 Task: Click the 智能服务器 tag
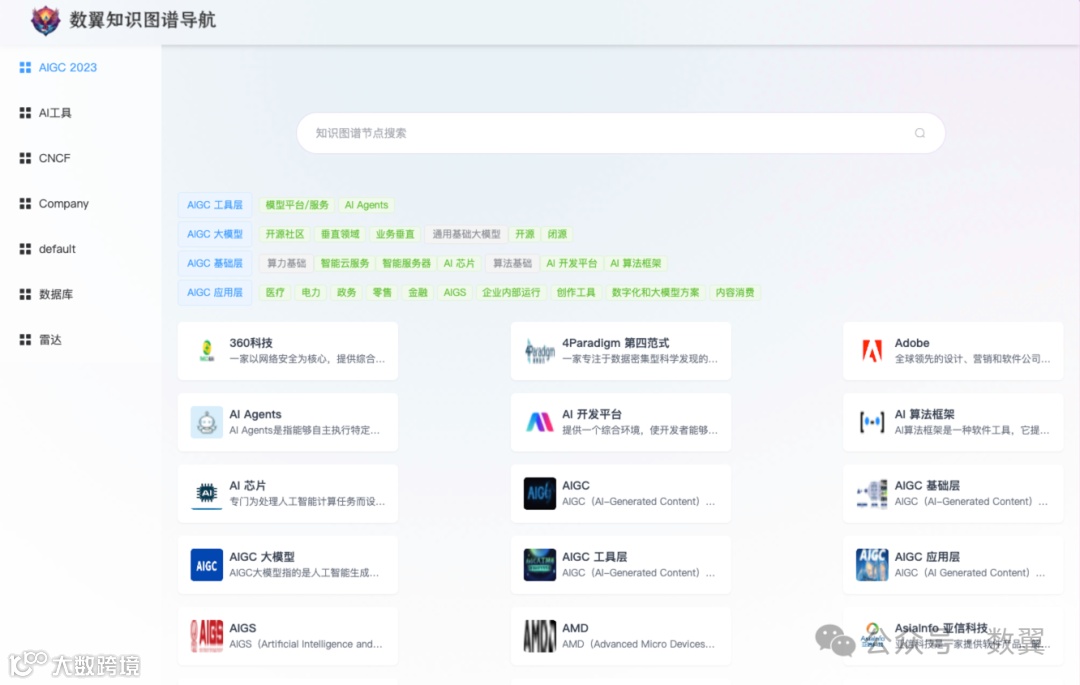tap(406, 263)
